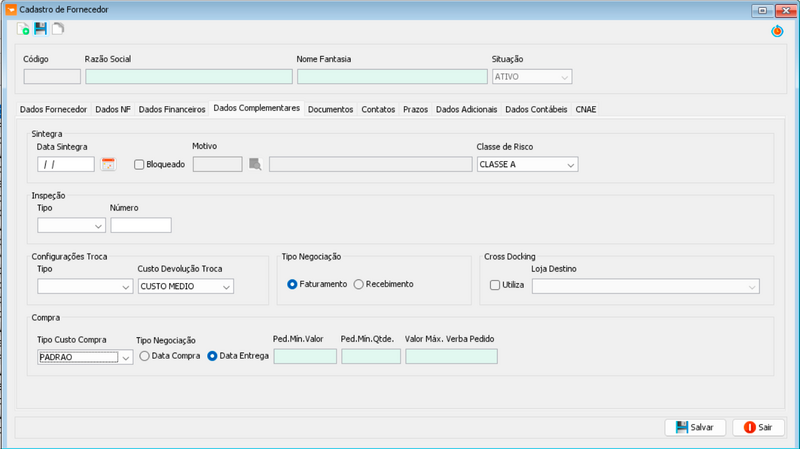Click the Ped.Mín.Qtde. field
The height and width of the screenshot is (449, 800).
point(371,356)
